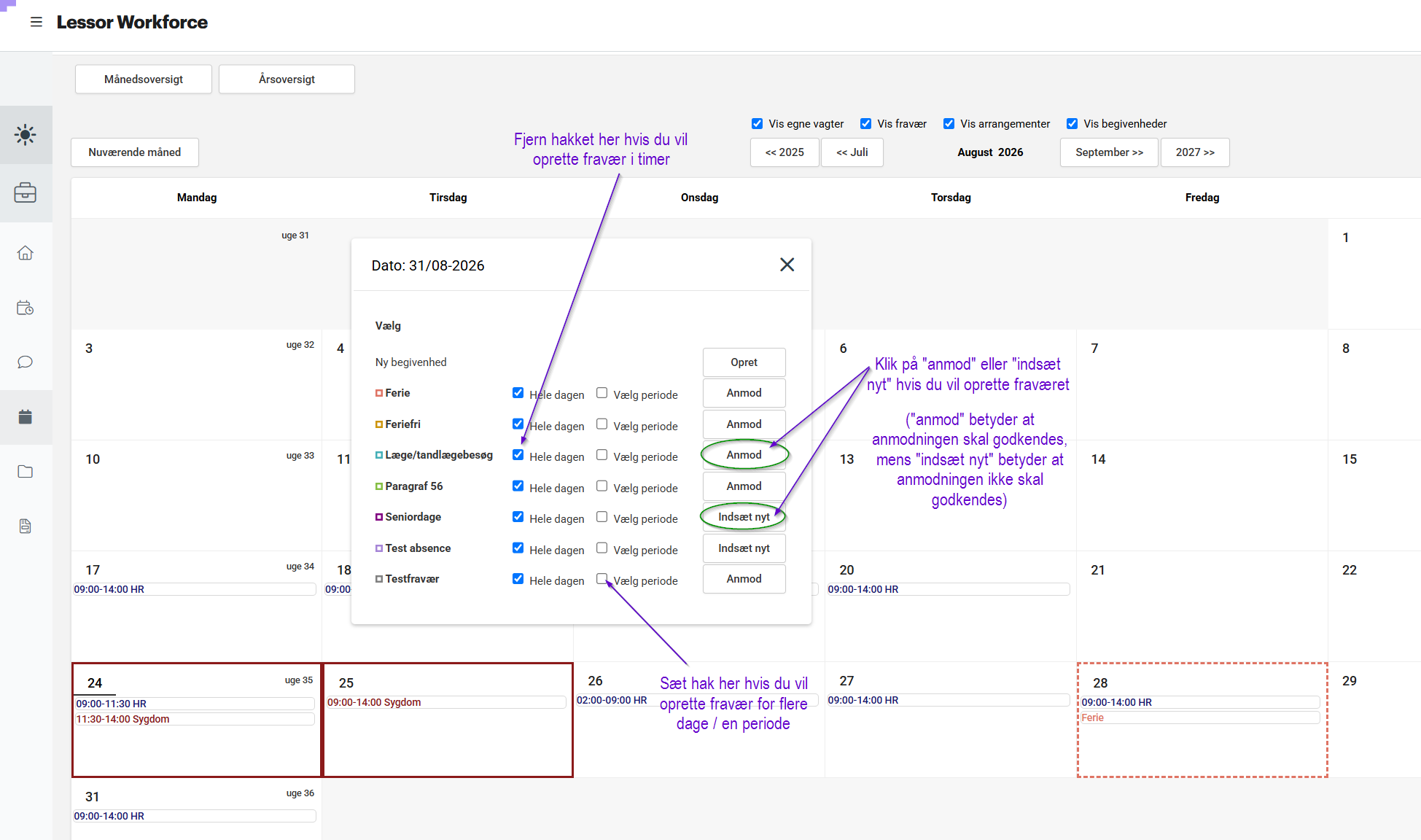Check Vælg periode for Seniordage
The image size is (1421, 840).
(602, 517)
